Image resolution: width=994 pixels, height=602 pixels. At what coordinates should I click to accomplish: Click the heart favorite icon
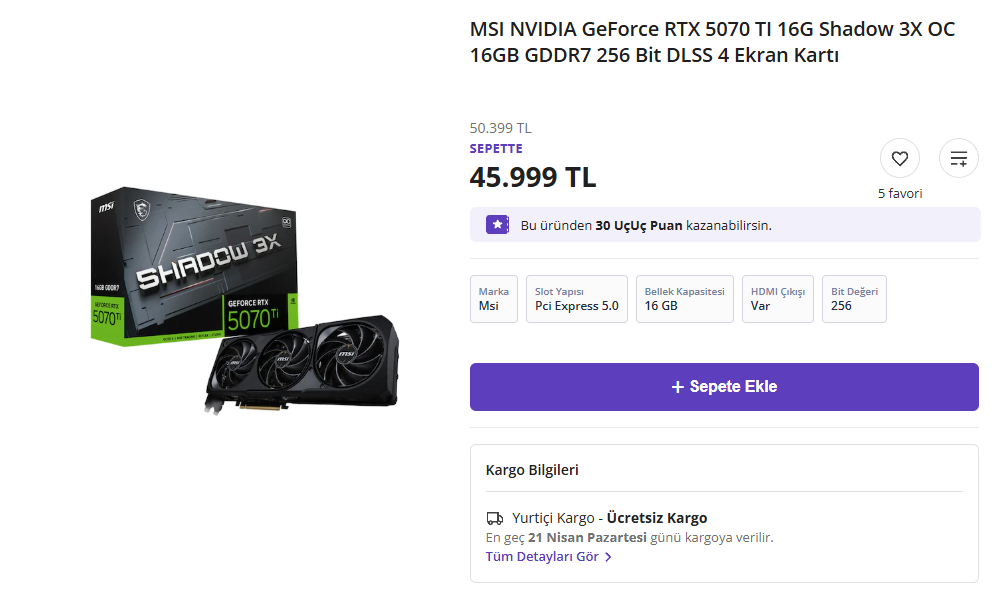pyautogui.click(x=899, y=158)
